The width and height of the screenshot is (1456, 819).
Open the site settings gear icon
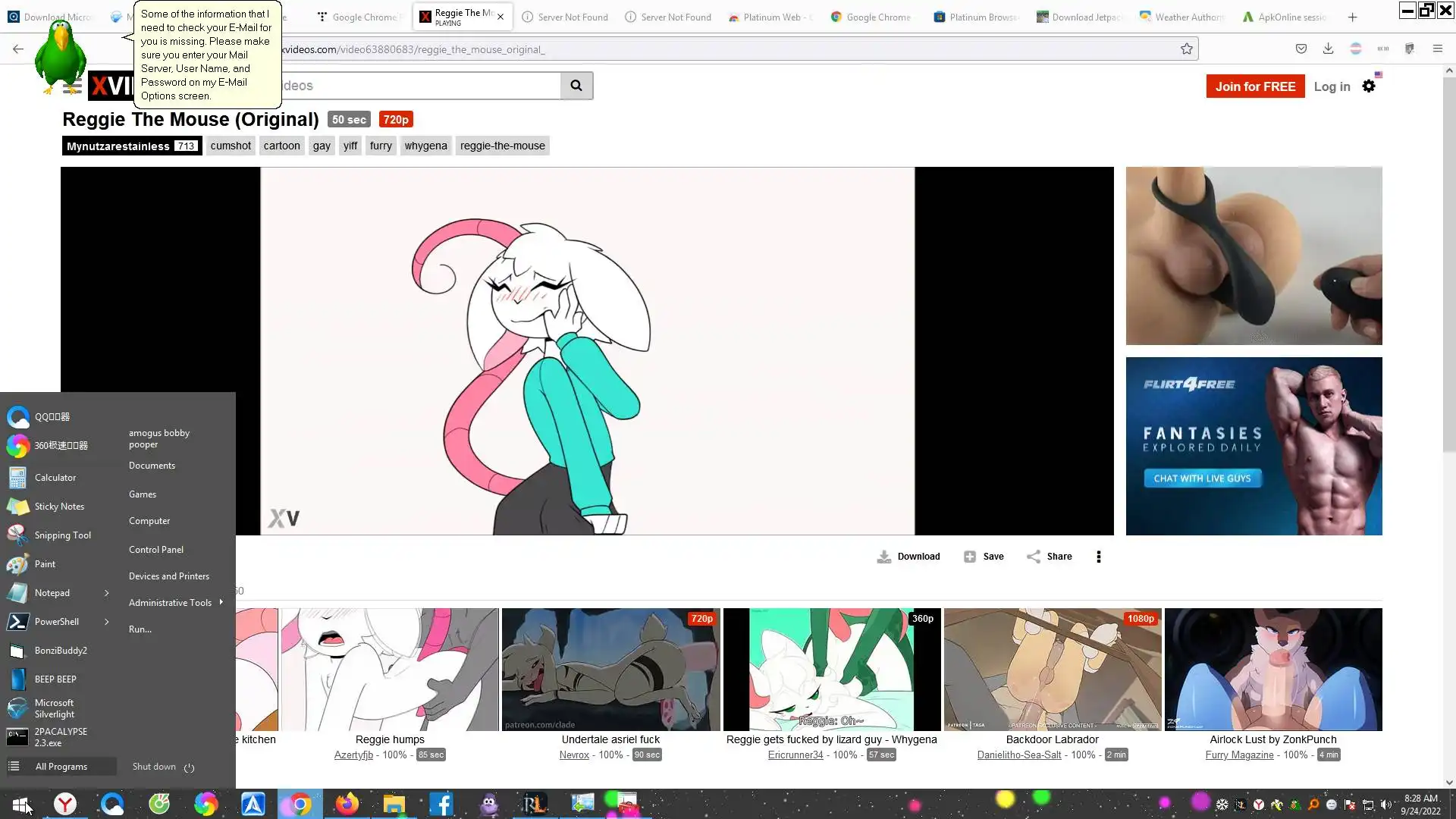tap(1369, 86)
